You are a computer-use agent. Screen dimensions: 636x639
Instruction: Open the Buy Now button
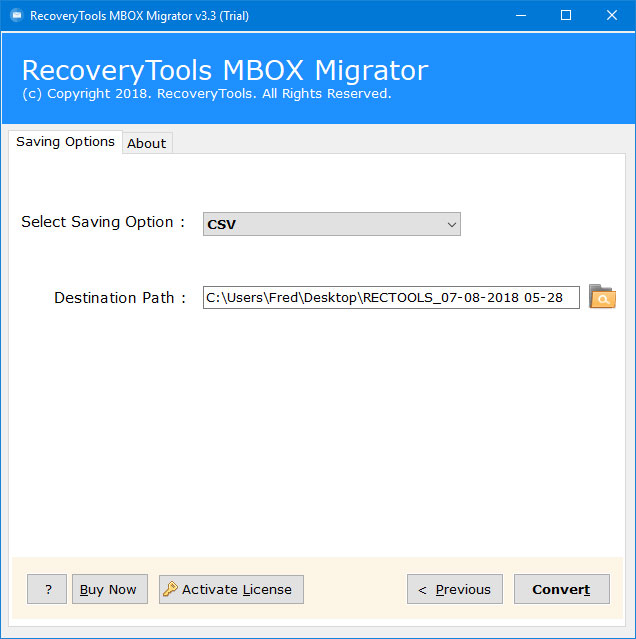tap(110, 589)
